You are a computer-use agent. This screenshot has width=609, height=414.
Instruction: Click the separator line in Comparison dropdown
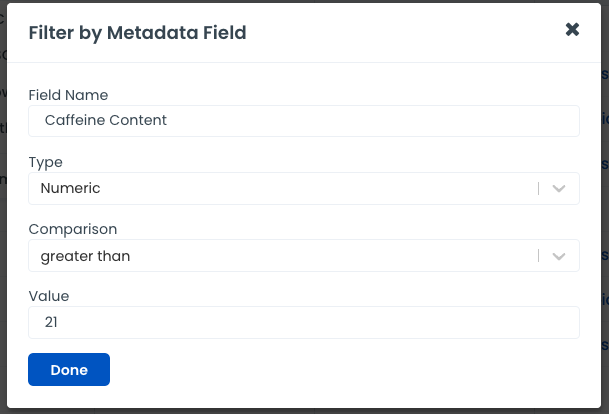pyautogui.click(x=539, y=256)
